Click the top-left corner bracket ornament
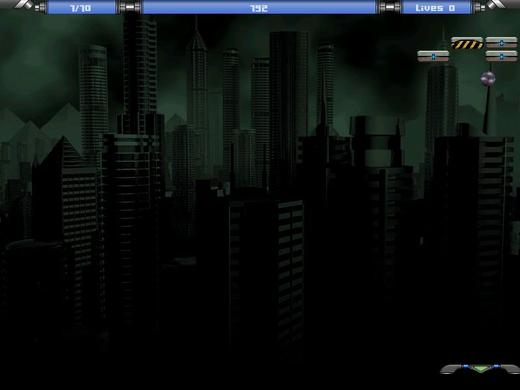Image resolution: width=520 pixels, height=390 pixels. 22,4
